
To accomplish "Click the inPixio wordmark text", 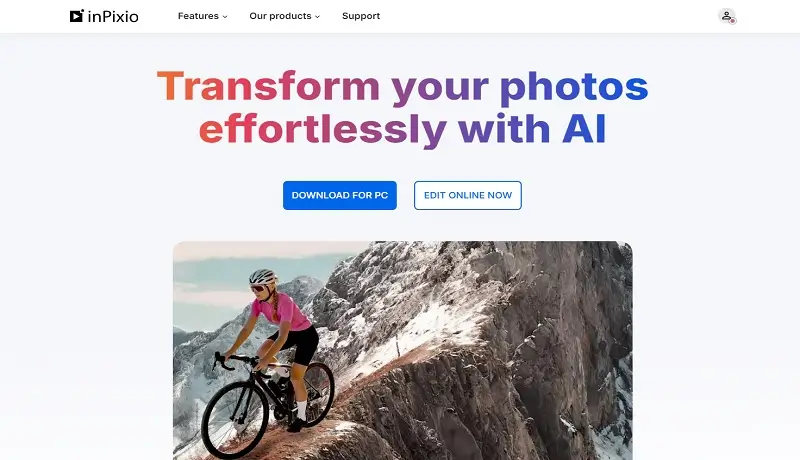I will [113, 17].
